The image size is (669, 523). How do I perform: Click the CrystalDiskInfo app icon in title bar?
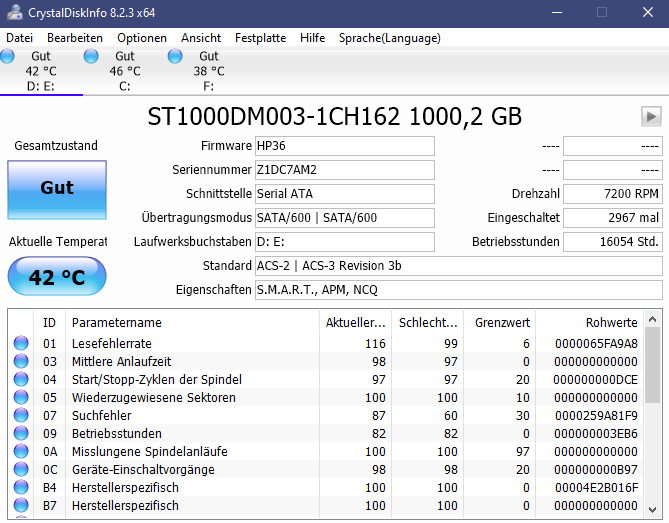pyautogui.click(x=15, y=12)
